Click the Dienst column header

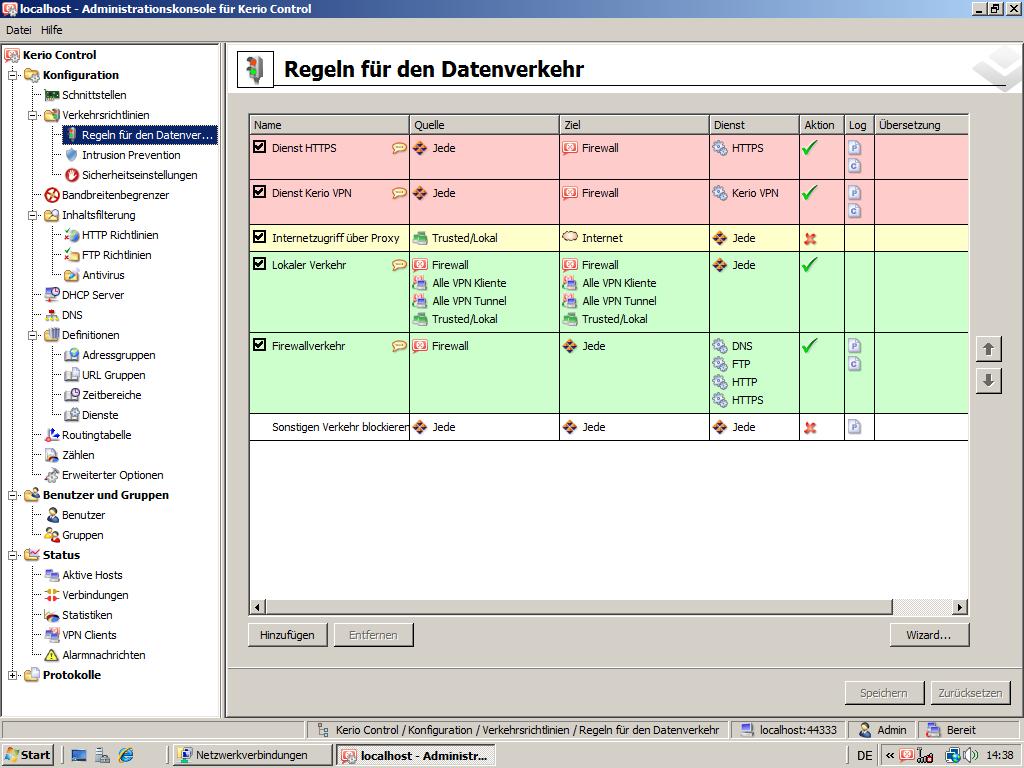(754, 125)
